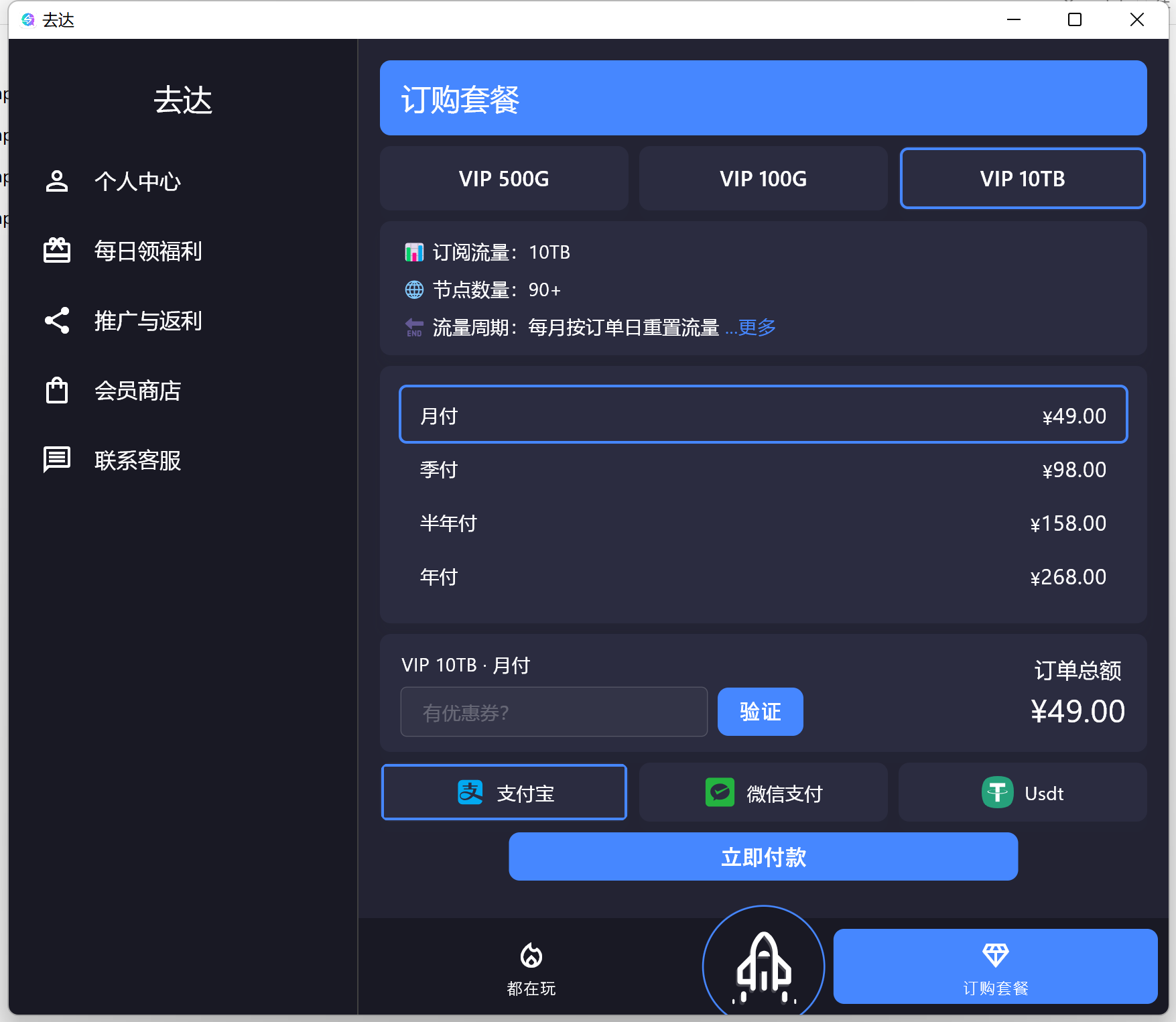Select 微信支付 as payment method

coord(763,792)
